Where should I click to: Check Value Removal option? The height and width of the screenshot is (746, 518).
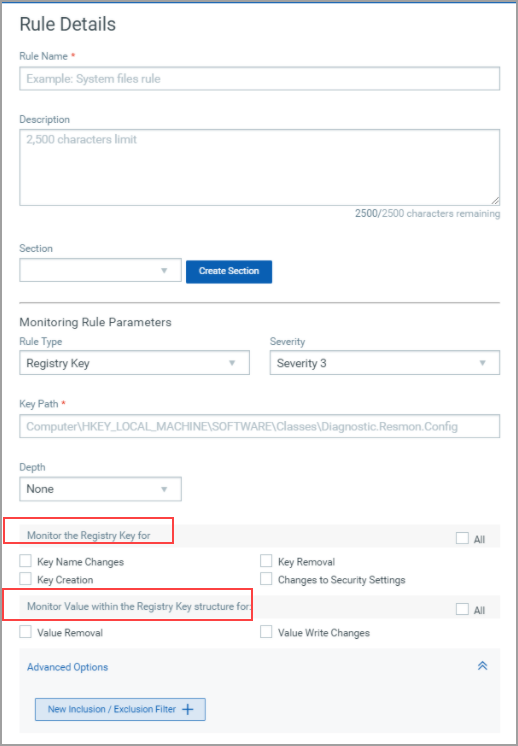pyautogui.click(x=25, y=632)
